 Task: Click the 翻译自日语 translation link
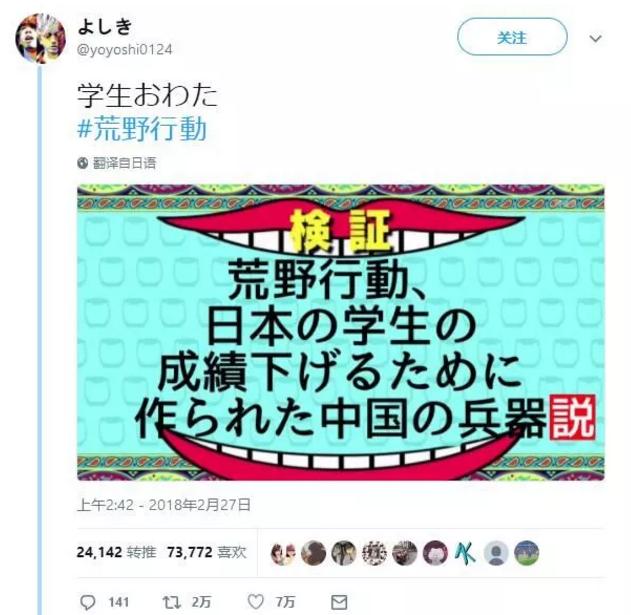coord(124,163)
